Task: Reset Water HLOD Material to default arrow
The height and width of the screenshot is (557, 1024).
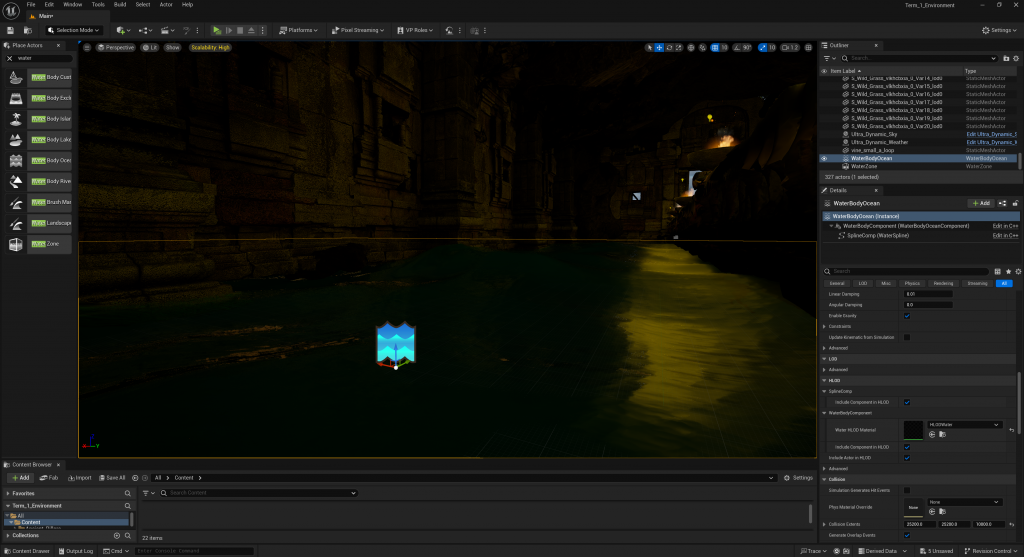Action: coord(1012,430)
